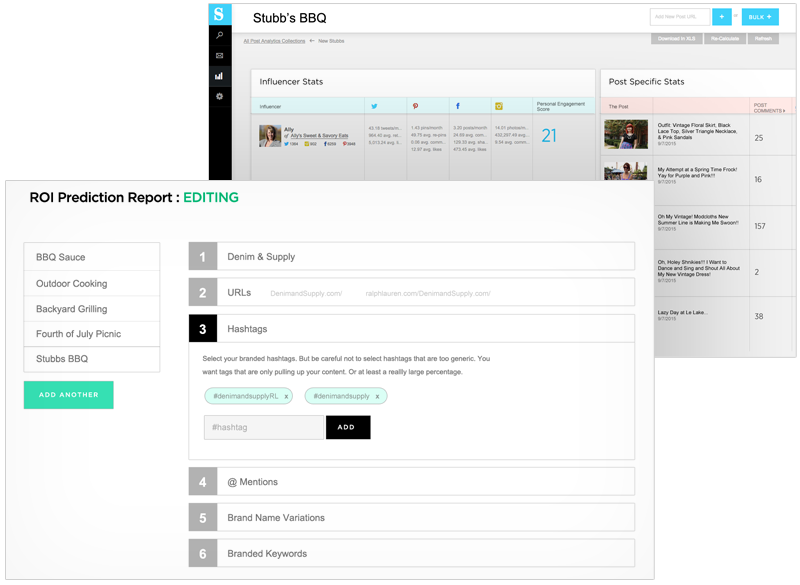Select the analytics bar chart sidebar icon
Screen dimensions: 800x585
click(220, 76)
